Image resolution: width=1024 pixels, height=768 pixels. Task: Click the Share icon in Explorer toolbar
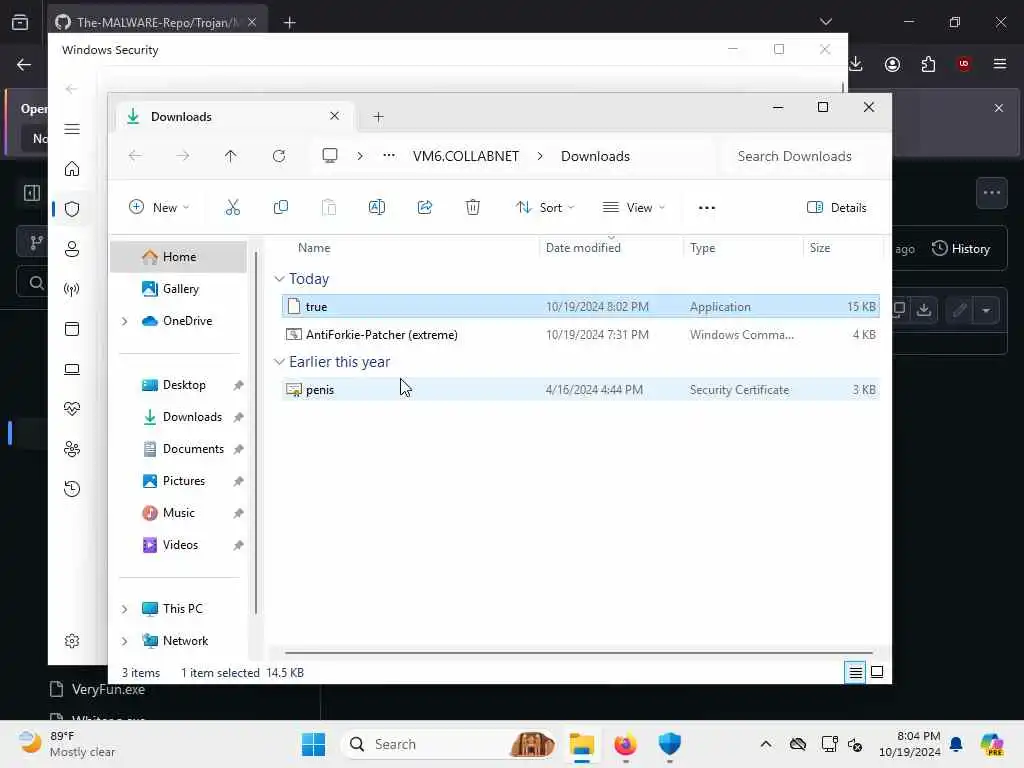424,208
